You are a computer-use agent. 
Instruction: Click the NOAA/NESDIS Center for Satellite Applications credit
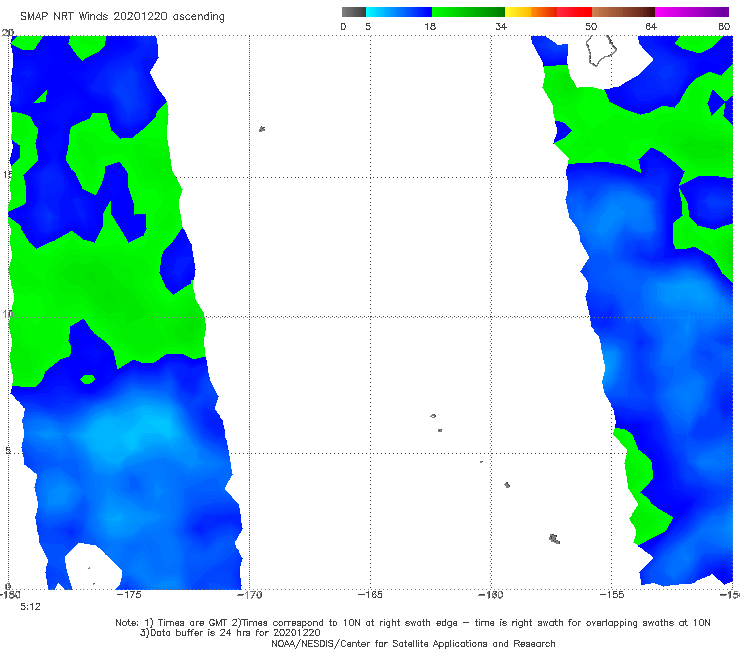[x=413, y=644]
